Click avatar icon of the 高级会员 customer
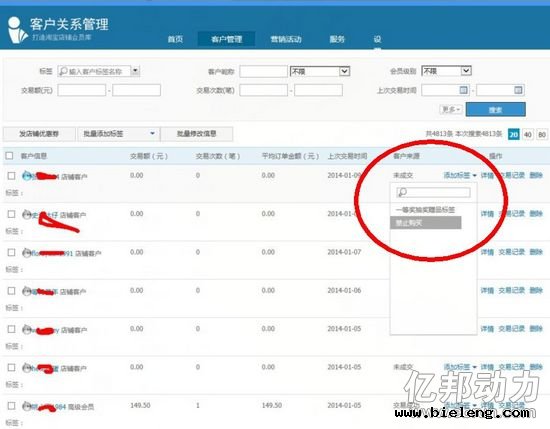550x429 pixels. click(x=27, y=406)
